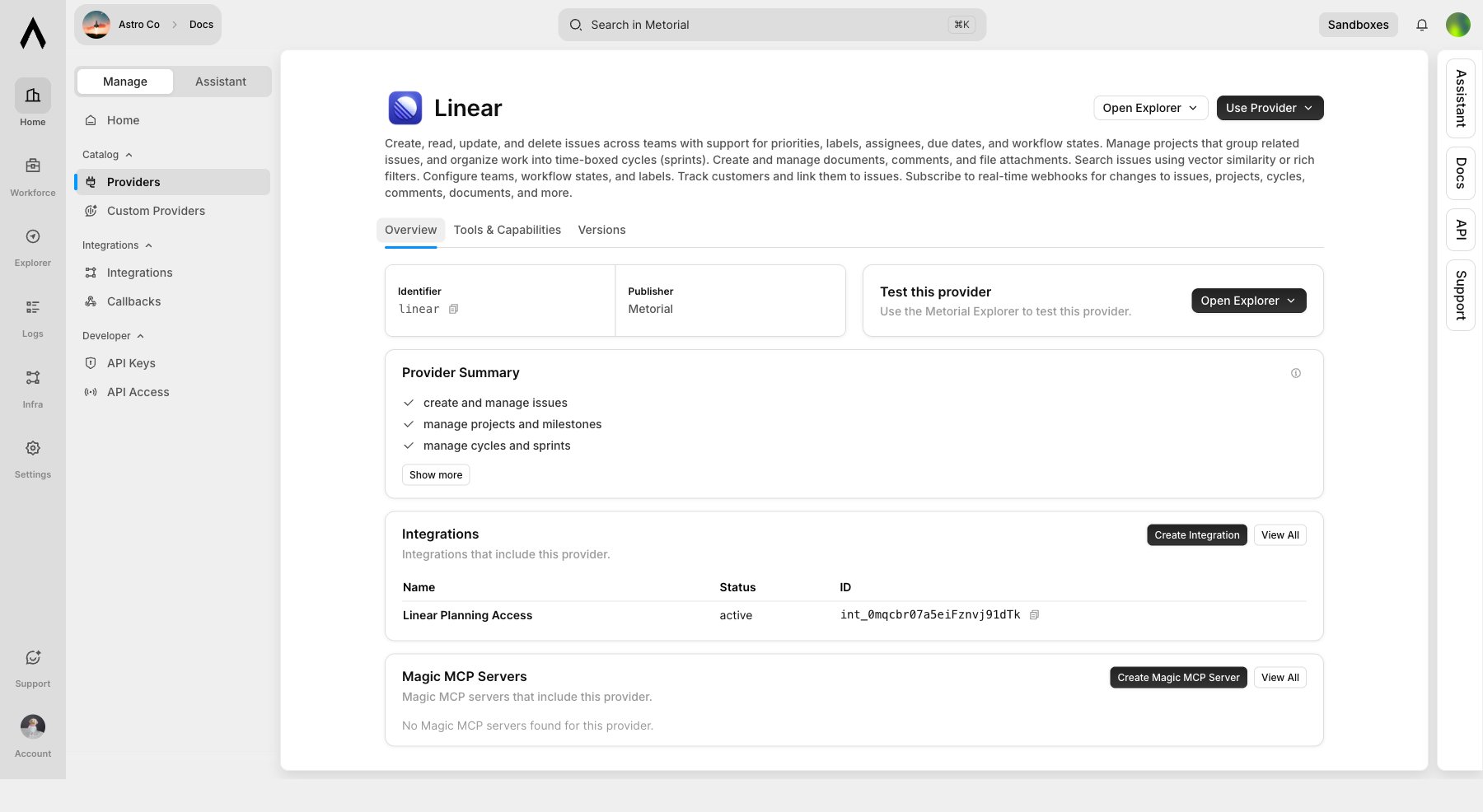This screenshot has height=812, width=1483.
Task: Copy the Linear Planning Access integration ID
Action: pyautogui.click(x=1034, y=615)
